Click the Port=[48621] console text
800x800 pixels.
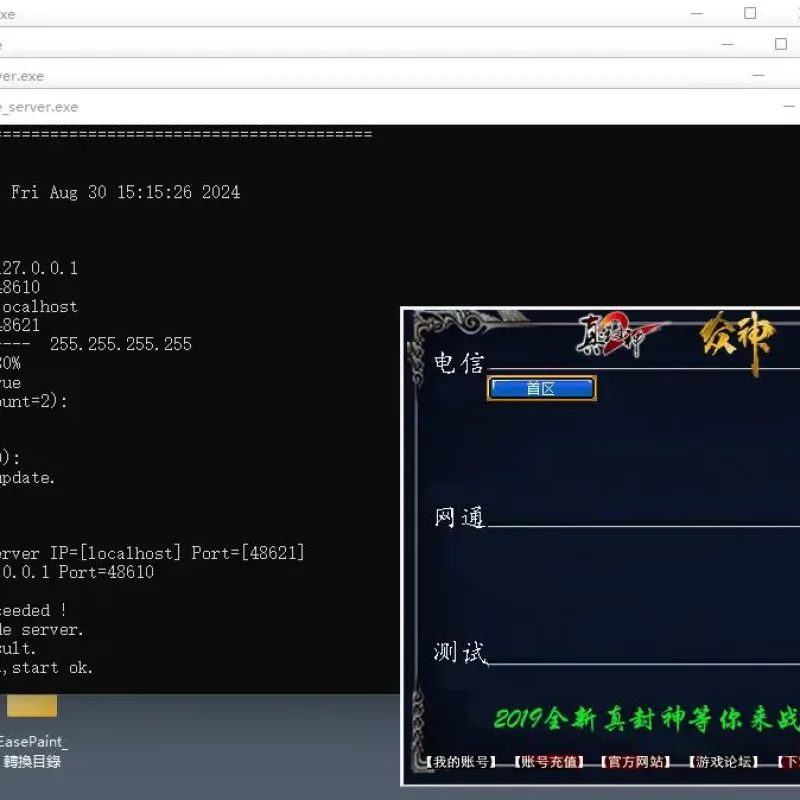248,553
